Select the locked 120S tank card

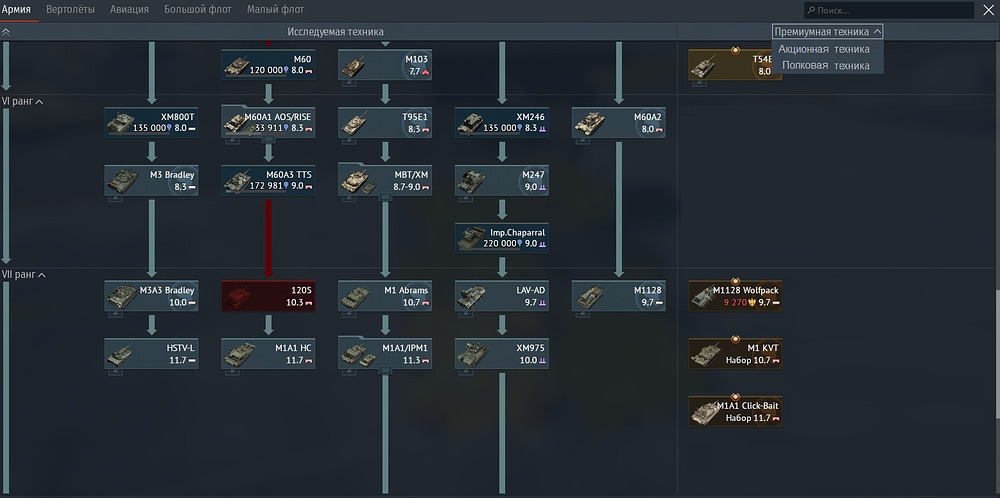pyautogui.click(x=268, y=297)
